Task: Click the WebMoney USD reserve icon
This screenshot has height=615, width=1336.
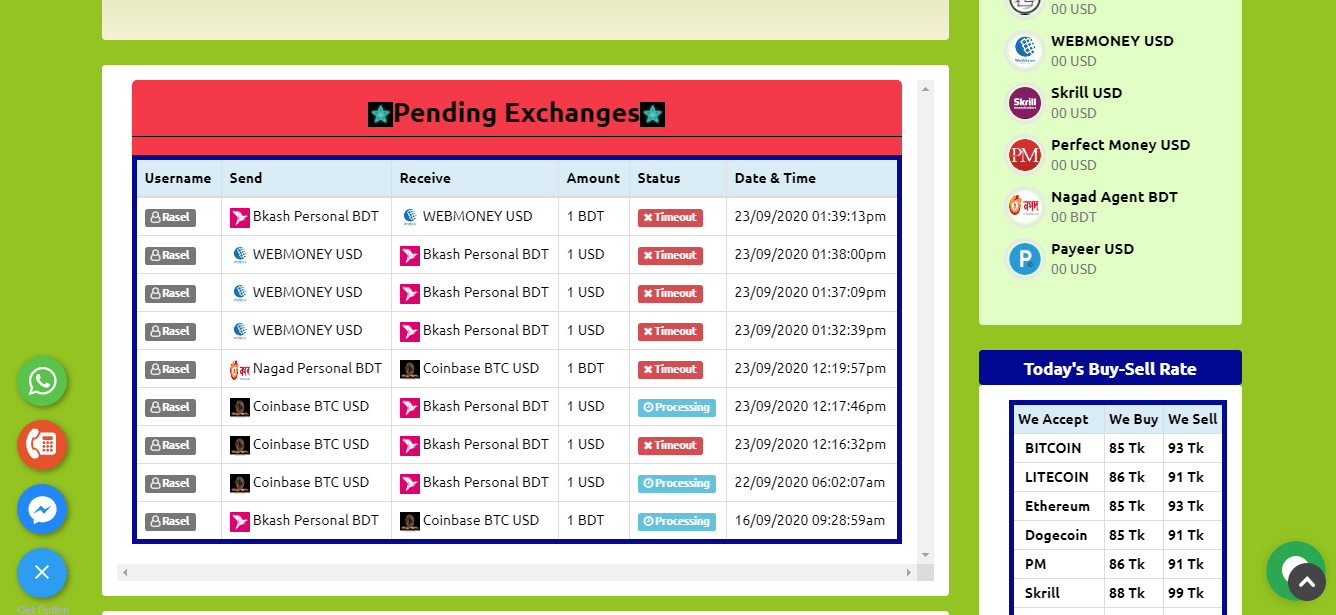Action: point(1025,50)
